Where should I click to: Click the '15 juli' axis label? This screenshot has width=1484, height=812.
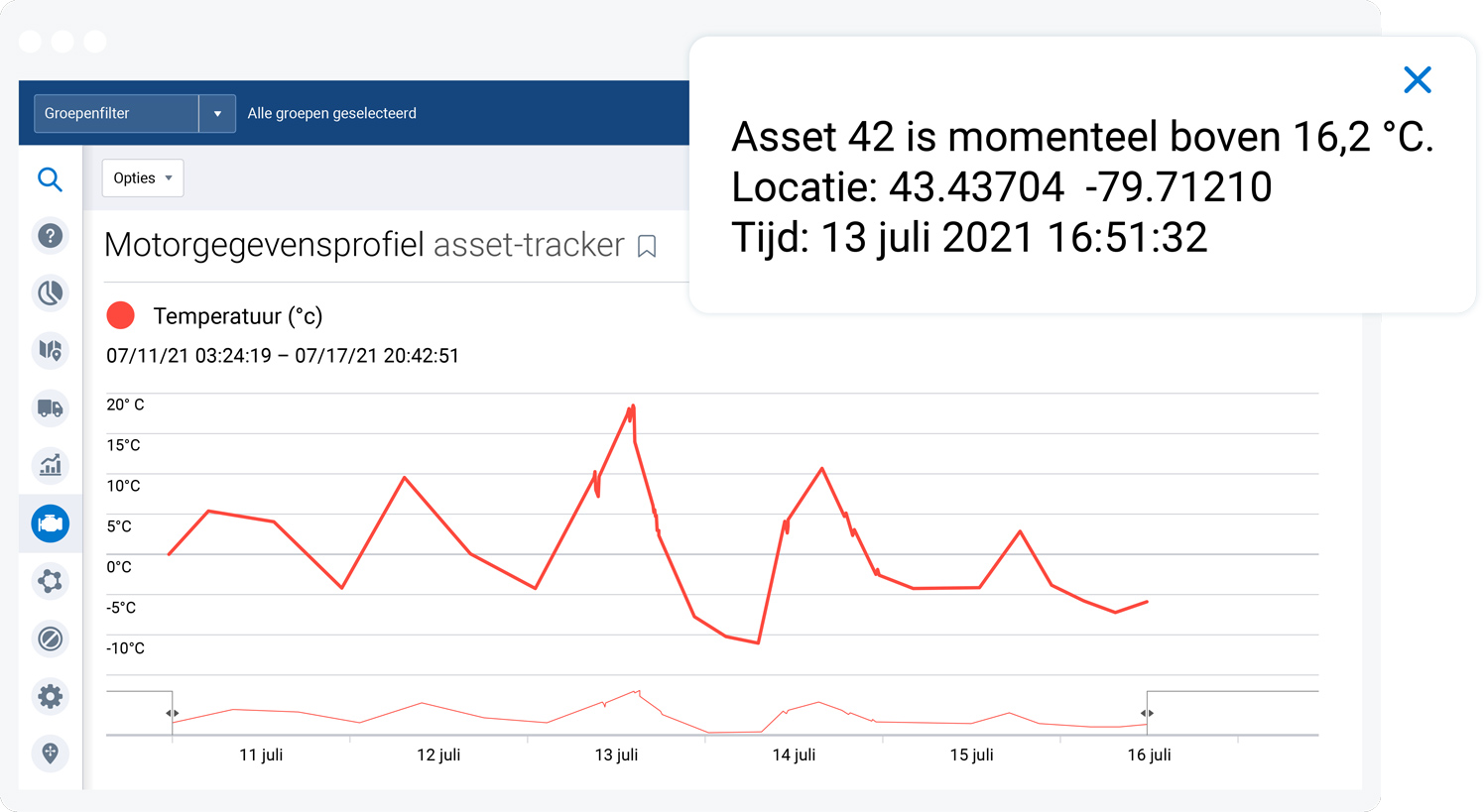971,755
